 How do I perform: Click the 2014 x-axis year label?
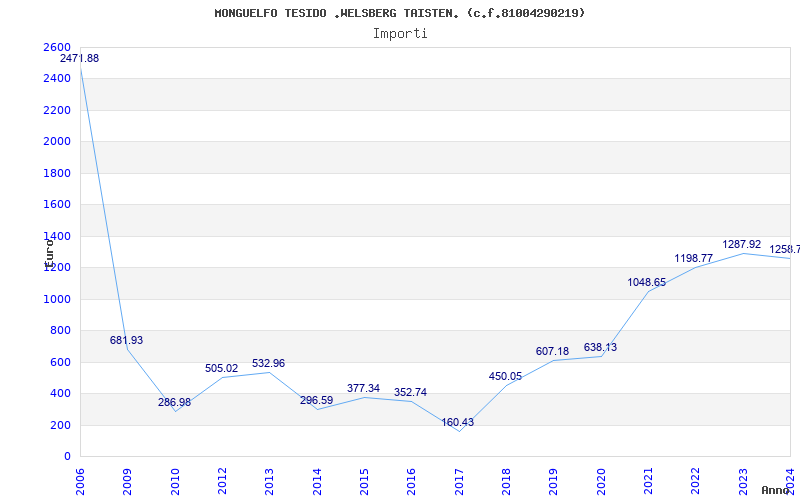pyautogui.click(x=317, y=482)
